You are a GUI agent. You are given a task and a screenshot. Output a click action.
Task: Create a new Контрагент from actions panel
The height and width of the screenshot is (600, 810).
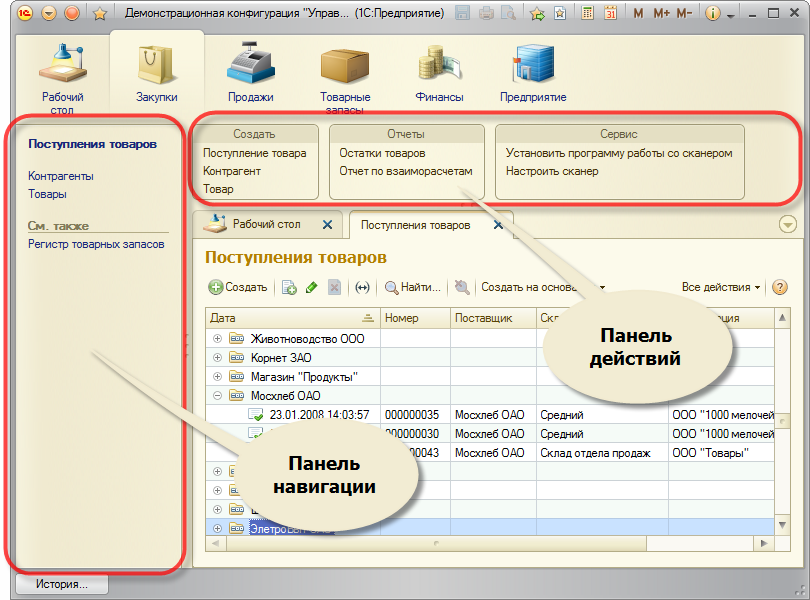[x=232, y=171]
